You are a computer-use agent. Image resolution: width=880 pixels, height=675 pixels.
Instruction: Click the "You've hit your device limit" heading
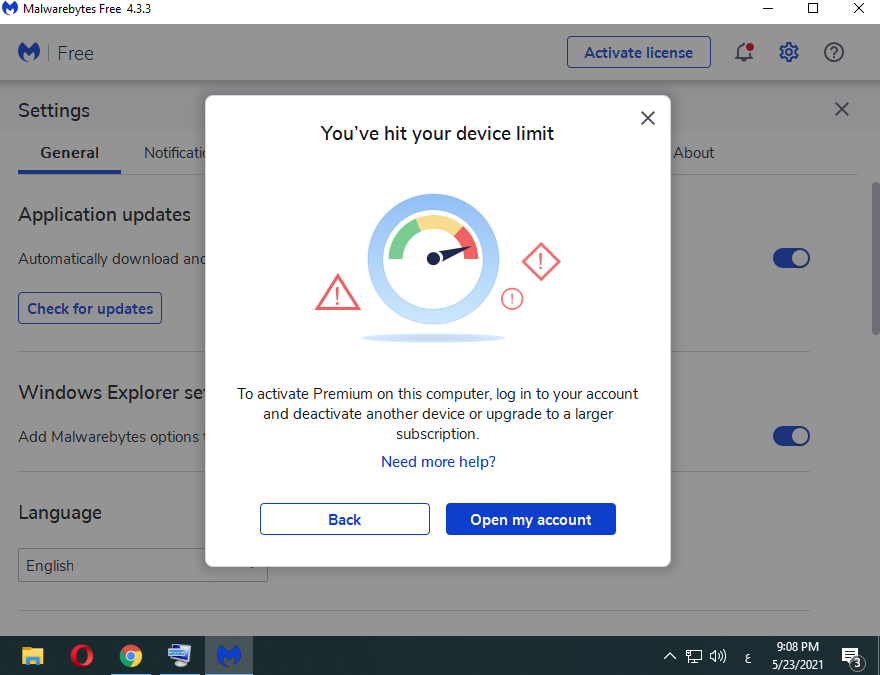click(437, 134)
